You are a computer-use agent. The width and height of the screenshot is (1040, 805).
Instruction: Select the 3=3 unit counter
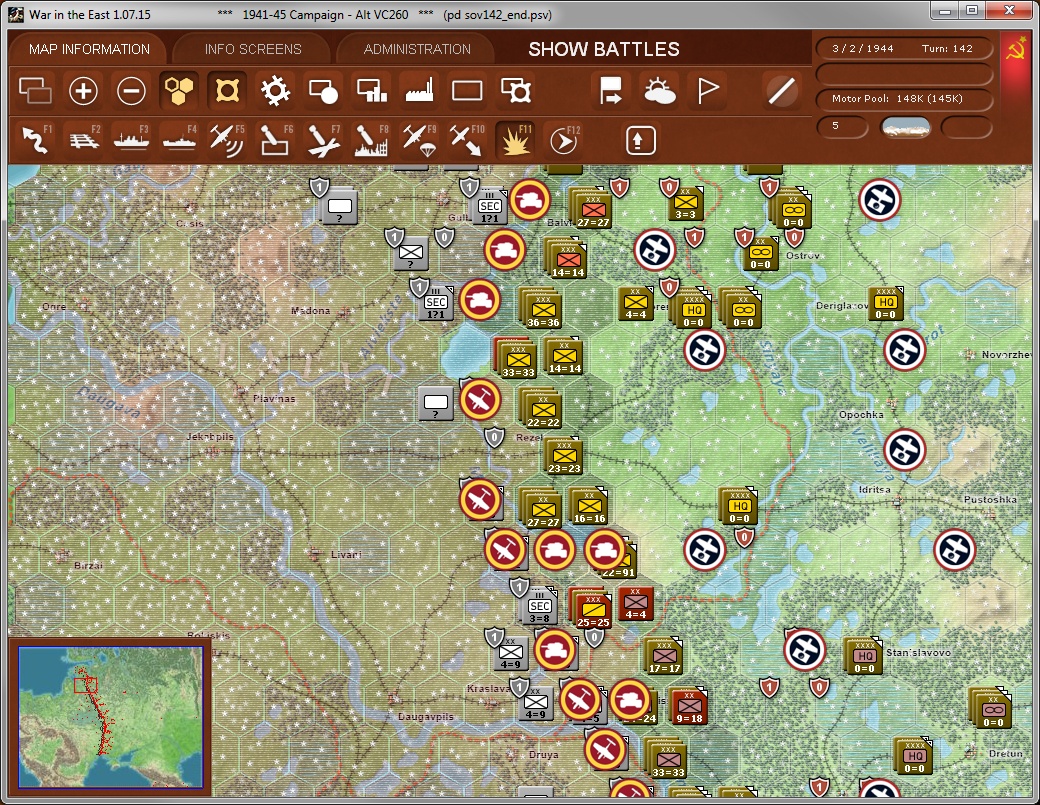tap(685, 203)
